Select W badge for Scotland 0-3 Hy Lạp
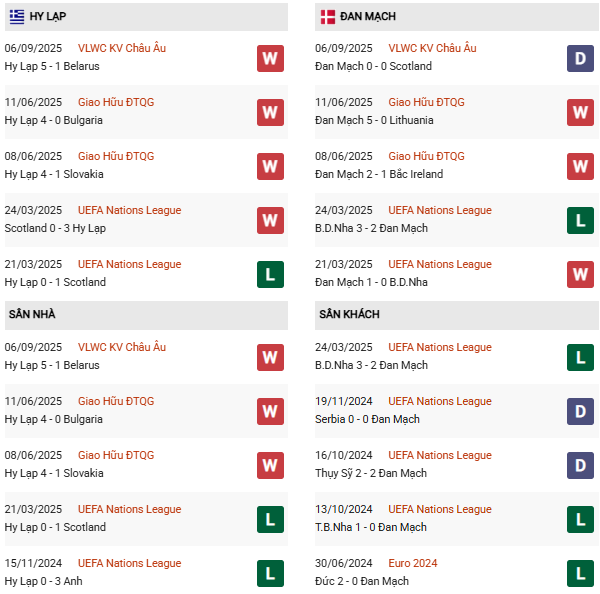 click(x=270, y=220)
